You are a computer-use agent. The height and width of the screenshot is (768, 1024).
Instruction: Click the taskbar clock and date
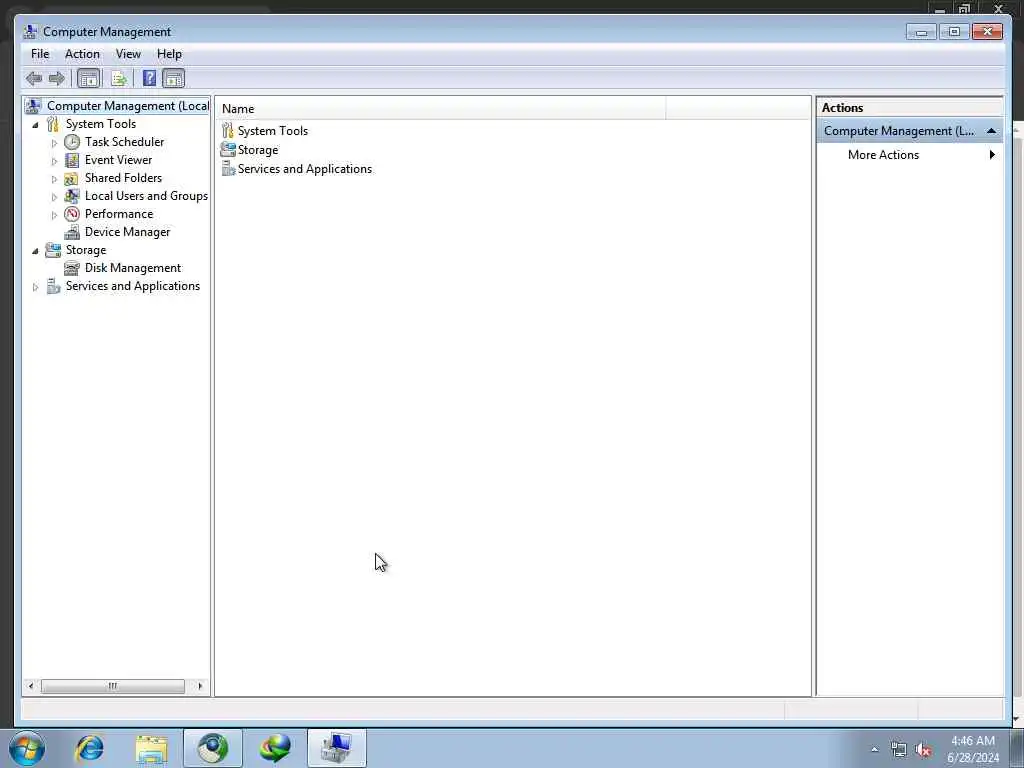(973, 749)
